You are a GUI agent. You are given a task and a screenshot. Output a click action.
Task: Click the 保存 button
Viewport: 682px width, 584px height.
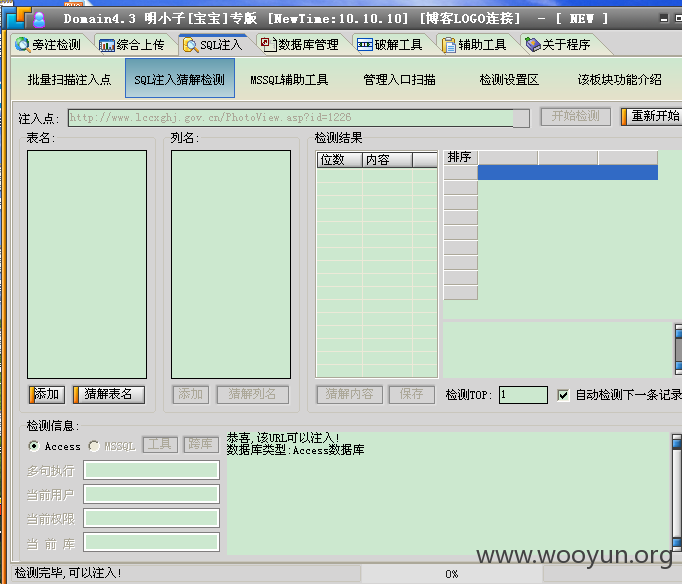[411, 394]
